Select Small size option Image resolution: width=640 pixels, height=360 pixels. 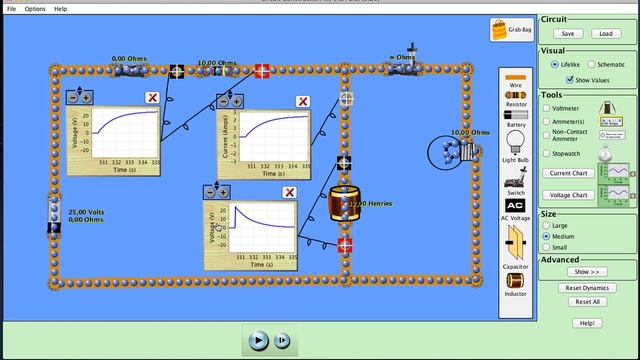pos(546,247)
